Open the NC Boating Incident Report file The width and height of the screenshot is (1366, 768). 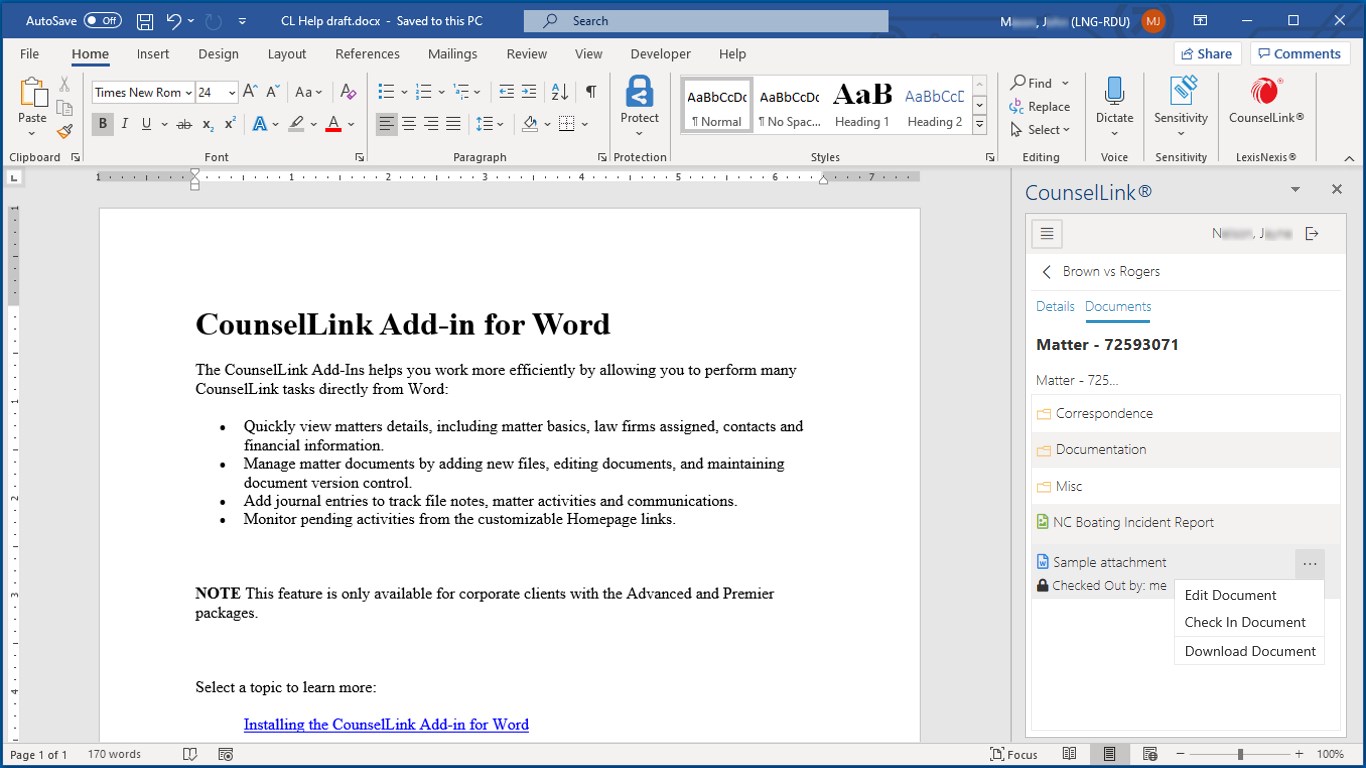click(x=1186, y=522)
